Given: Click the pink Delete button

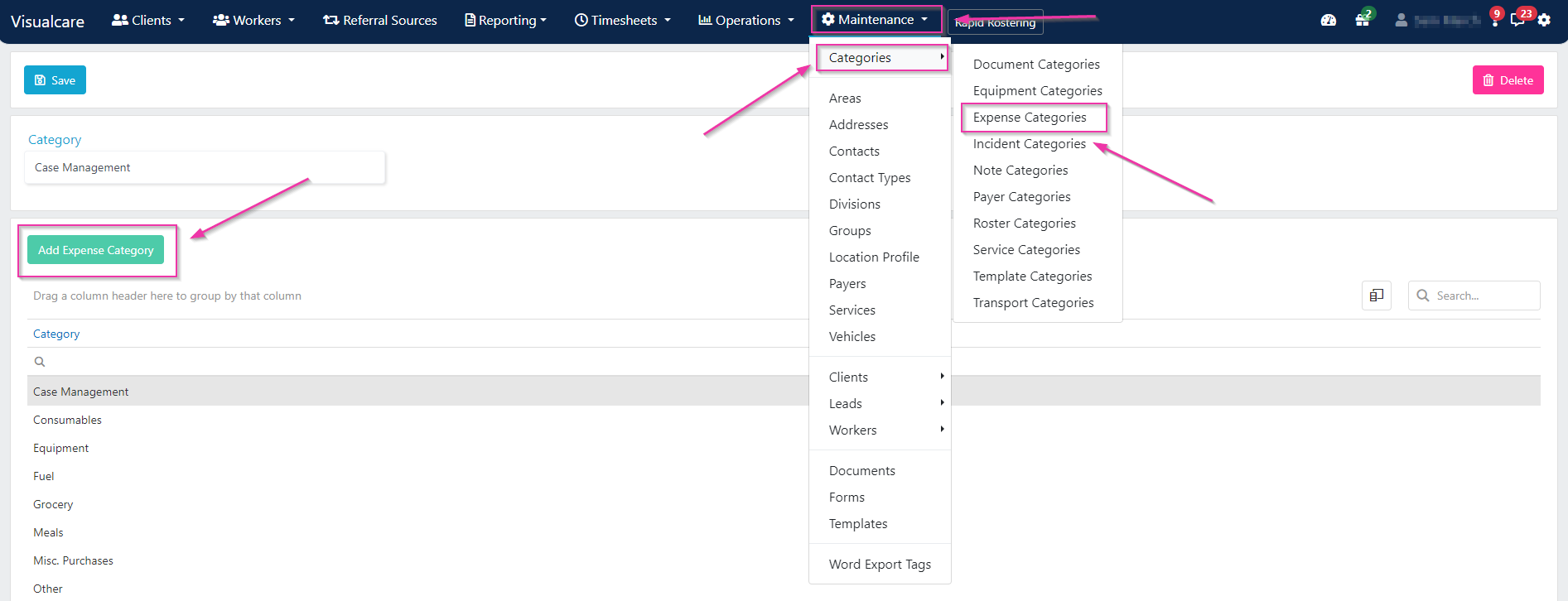Looking at the screenshot, I should pos(1508,80).
